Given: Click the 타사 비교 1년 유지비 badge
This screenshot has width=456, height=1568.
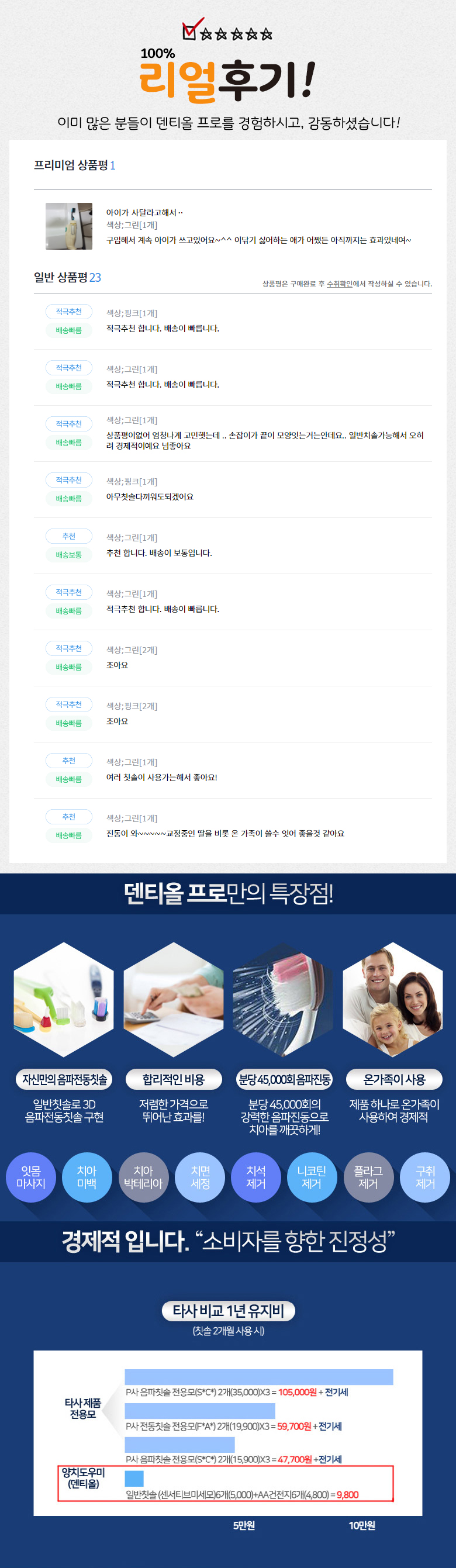Looking at the screenshot, I should [229, 1310].
